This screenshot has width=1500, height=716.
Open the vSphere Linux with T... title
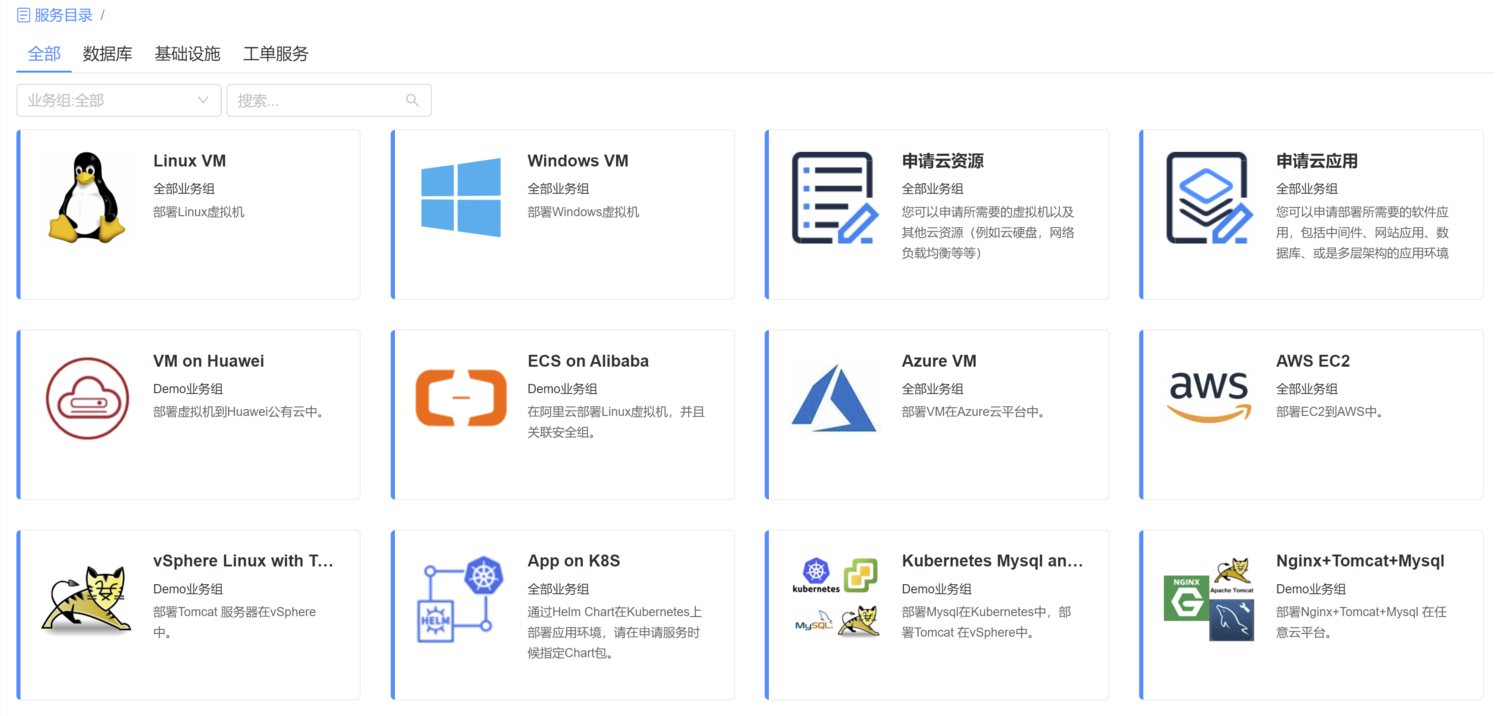click(243, 561)
